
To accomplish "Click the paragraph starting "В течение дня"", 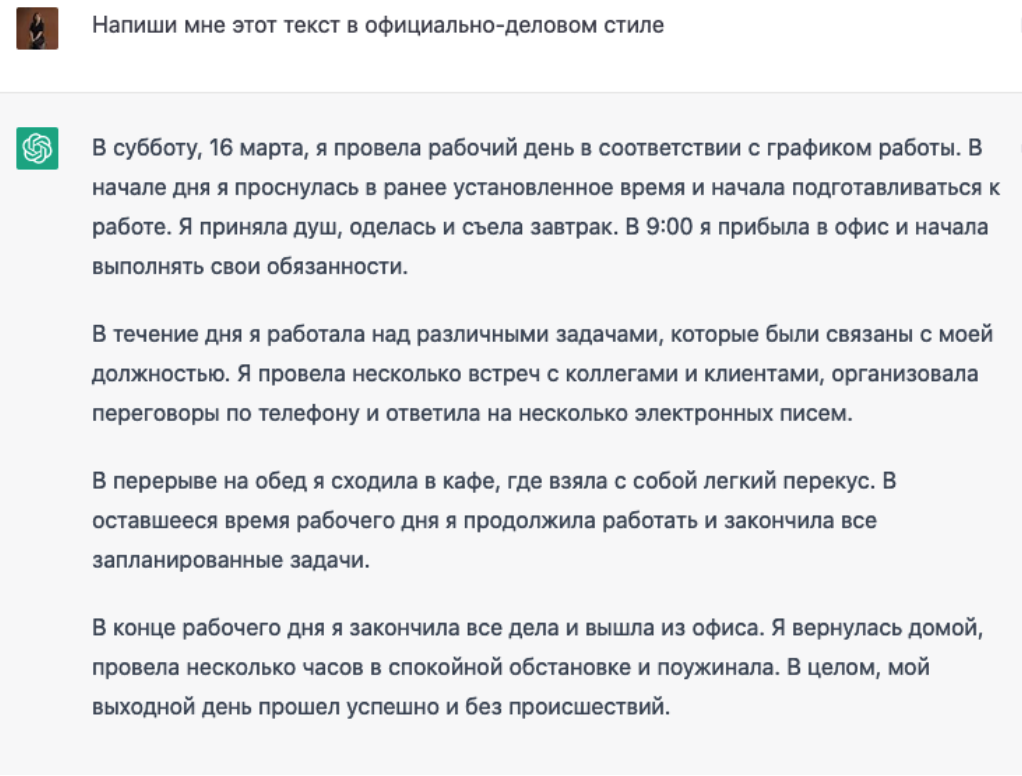I will coord(540,373).
